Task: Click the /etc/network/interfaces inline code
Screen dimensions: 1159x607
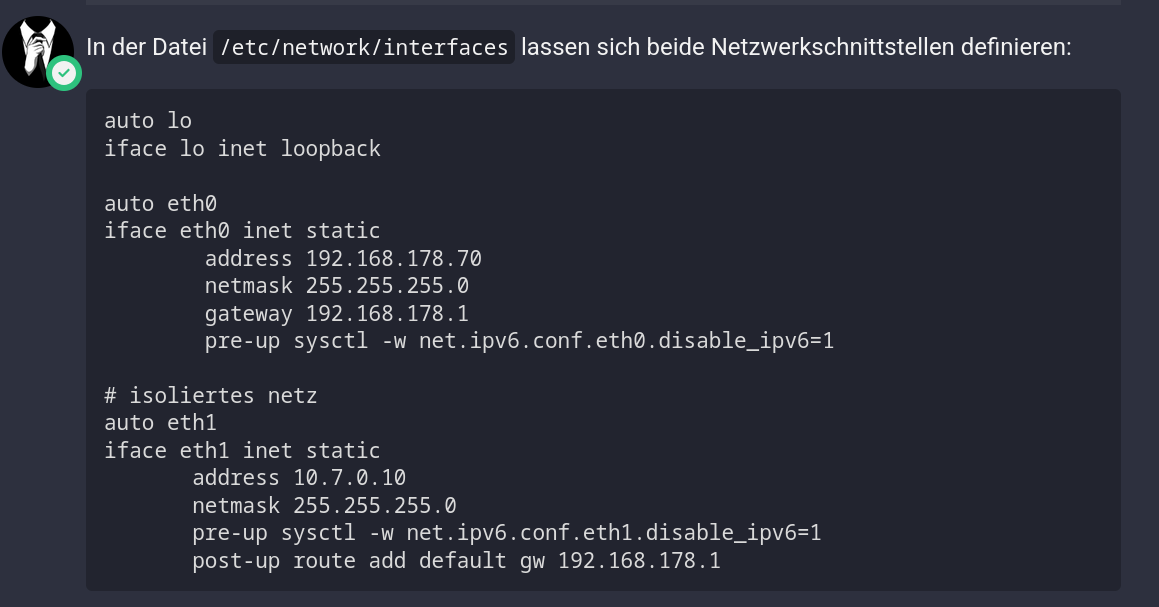Action: tap(364, 47)
